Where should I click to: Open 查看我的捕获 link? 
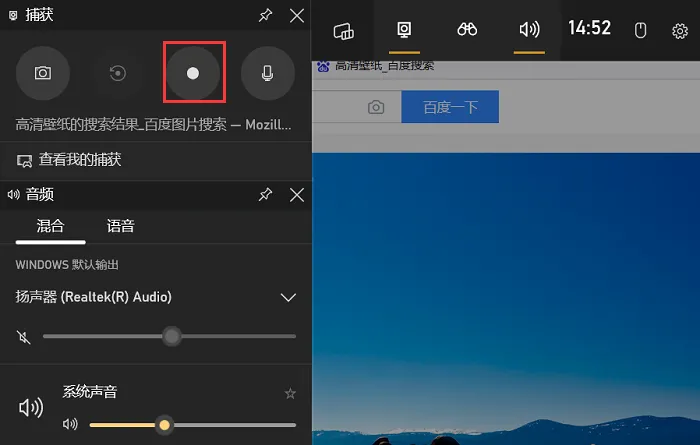(x=69, y=160)
